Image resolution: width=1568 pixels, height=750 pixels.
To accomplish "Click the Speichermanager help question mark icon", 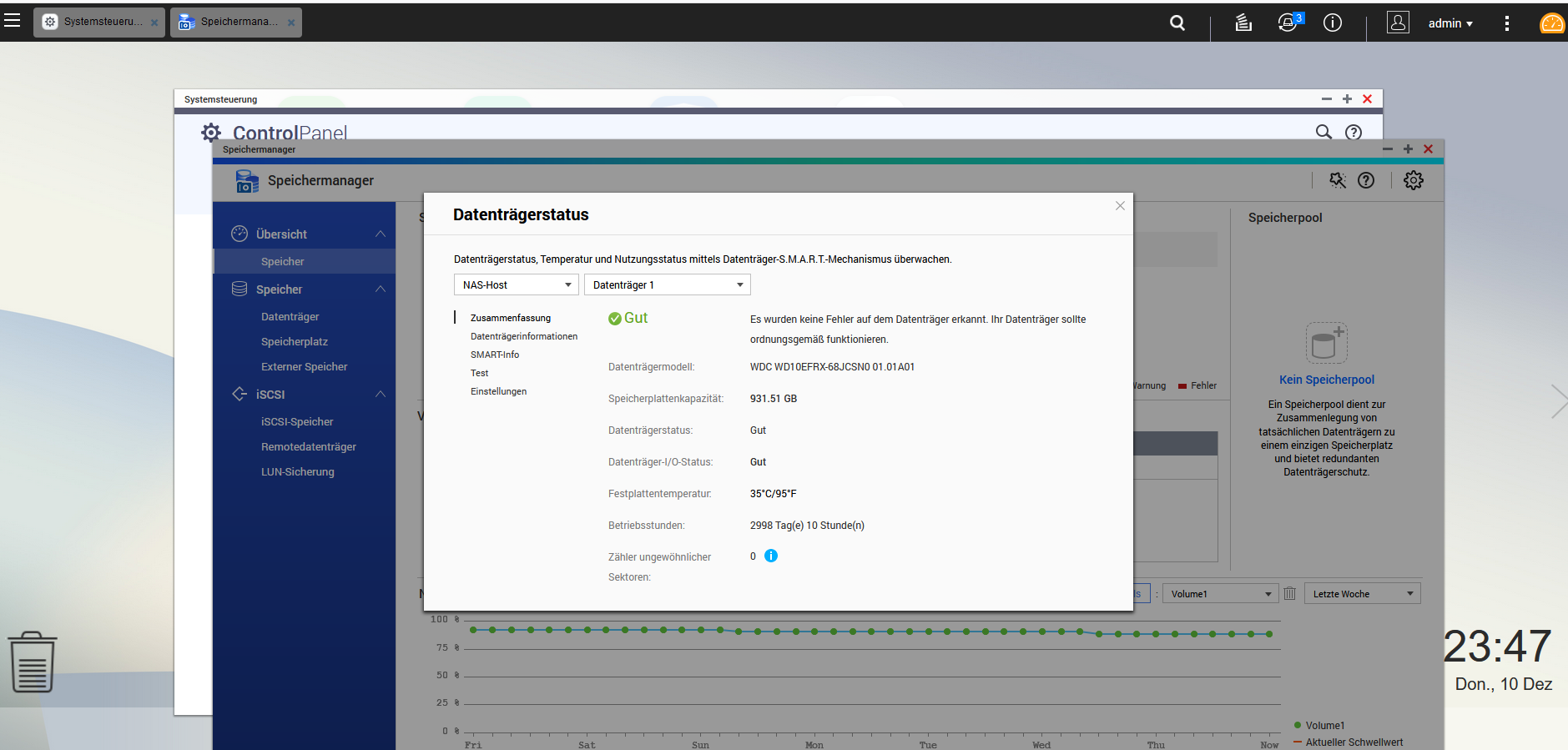I will [x=1366, y=180].
